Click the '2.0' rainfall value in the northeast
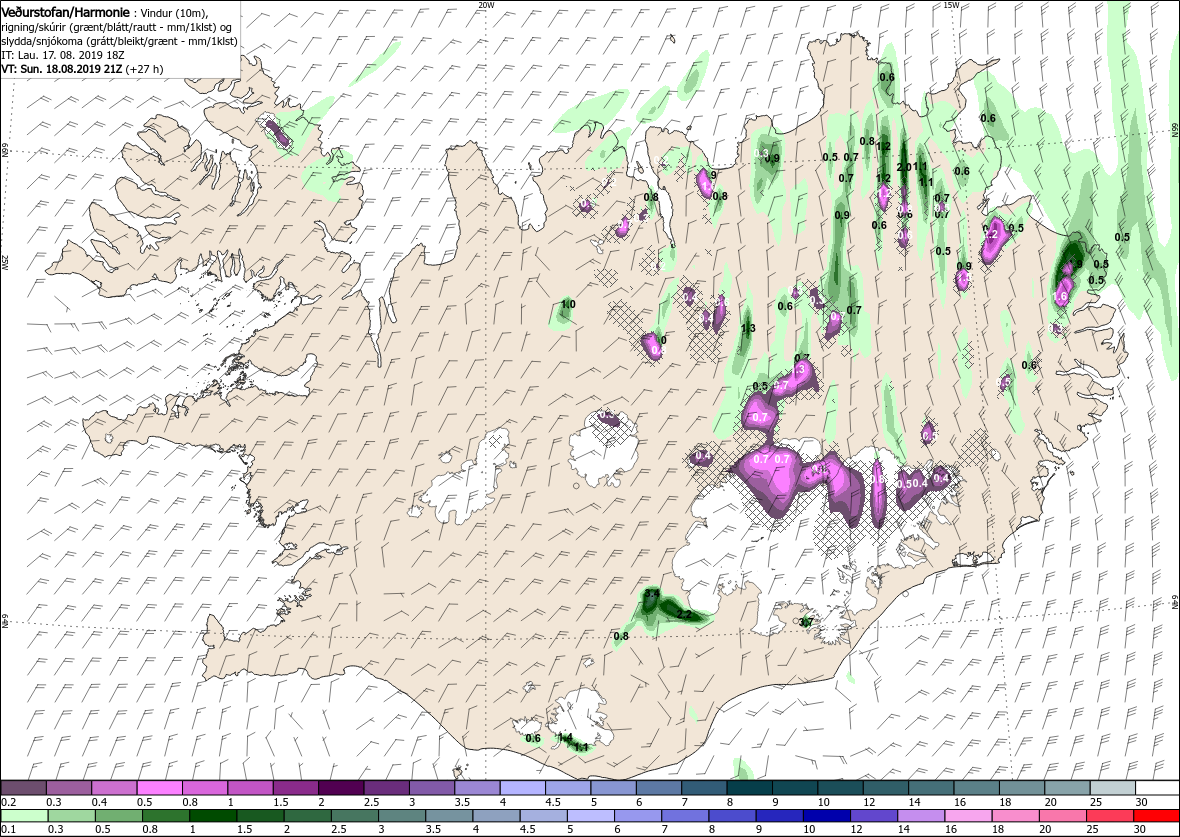 click(905, 167)
